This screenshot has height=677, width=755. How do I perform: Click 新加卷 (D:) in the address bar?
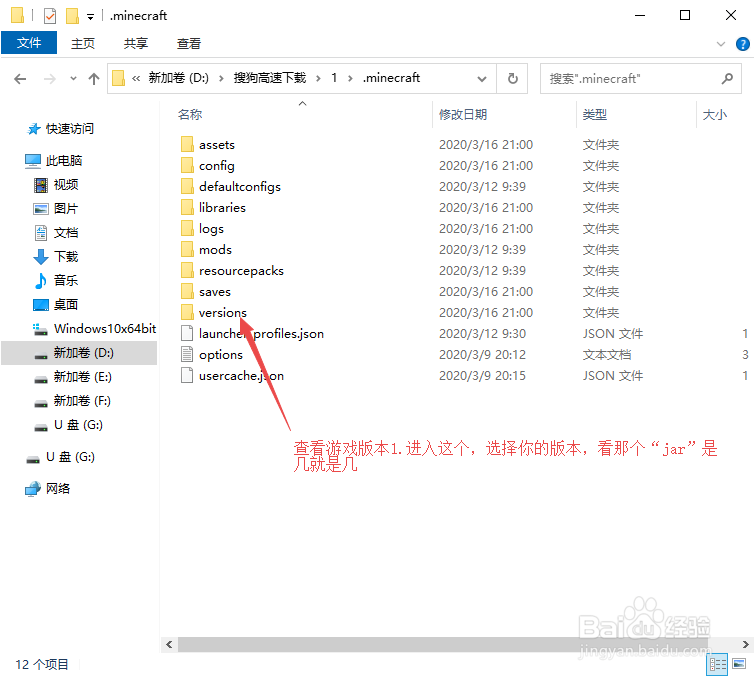point(178,78)
